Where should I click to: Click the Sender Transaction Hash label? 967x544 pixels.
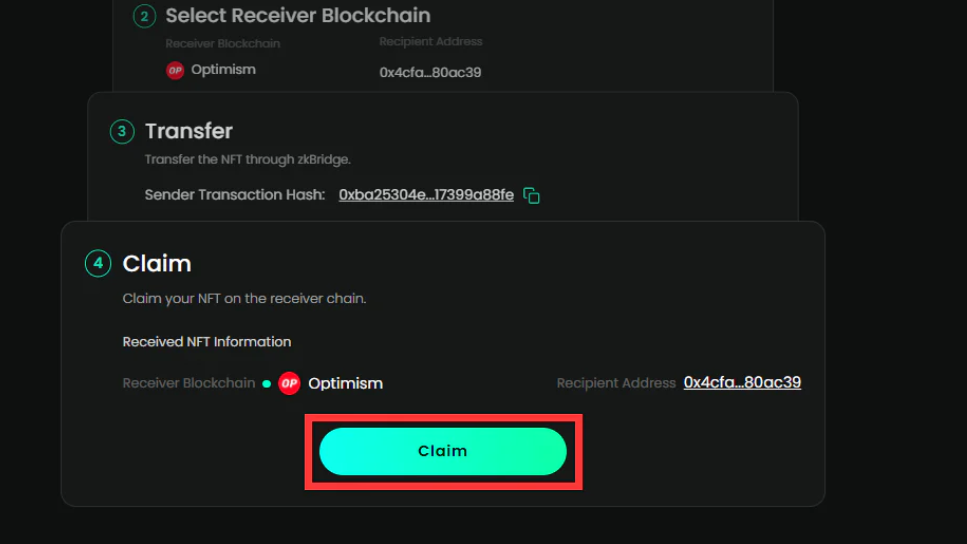coord(235,195)
